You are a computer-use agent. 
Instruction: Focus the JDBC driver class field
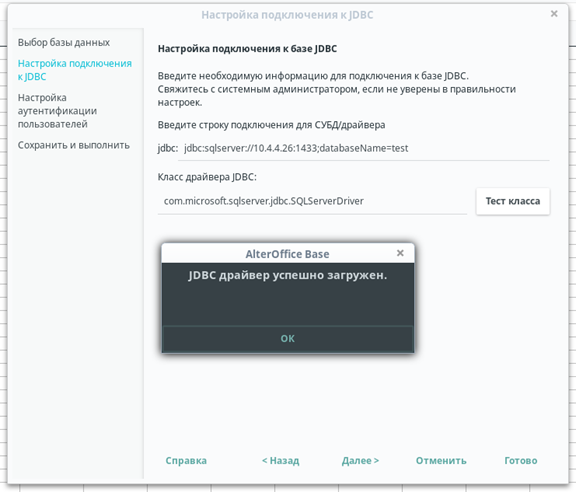pyautogui.click(x=312, y=201)
